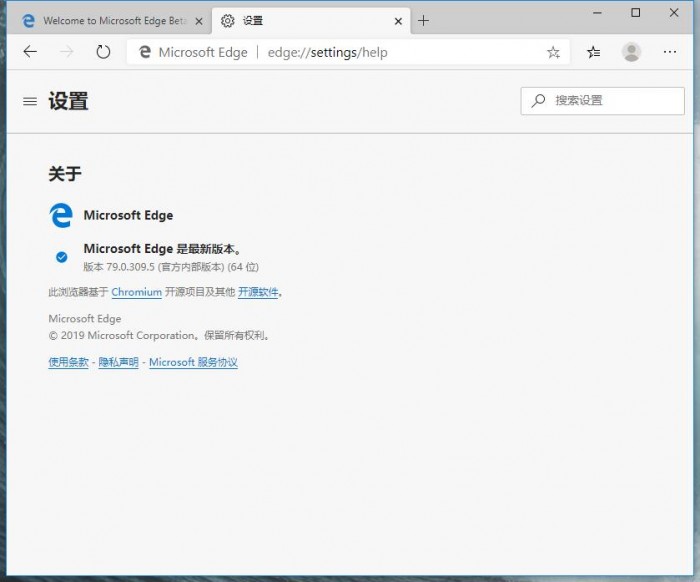
Task: Open a new tab with the plus button
Action: [423, 21]
